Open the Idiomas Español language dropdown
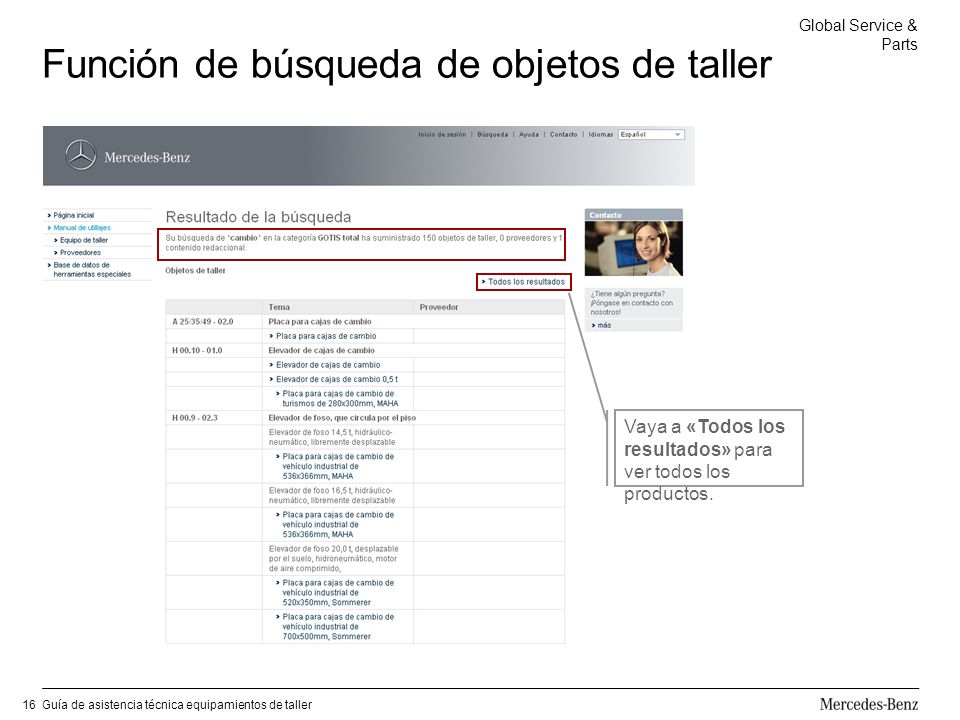Viewport: 960px width, 720px height. 651,135
